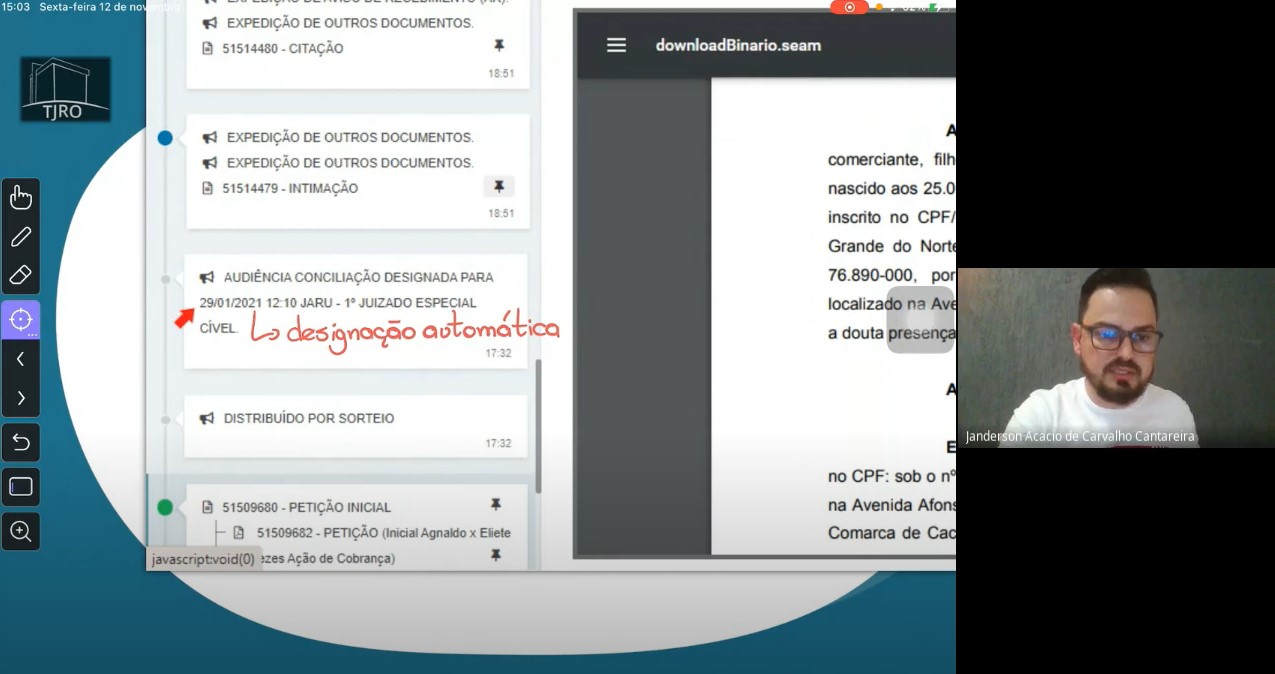This screenshot has height=674, width=1275.
Task: Select the eraser tool
Action: [x=21, y=275]
